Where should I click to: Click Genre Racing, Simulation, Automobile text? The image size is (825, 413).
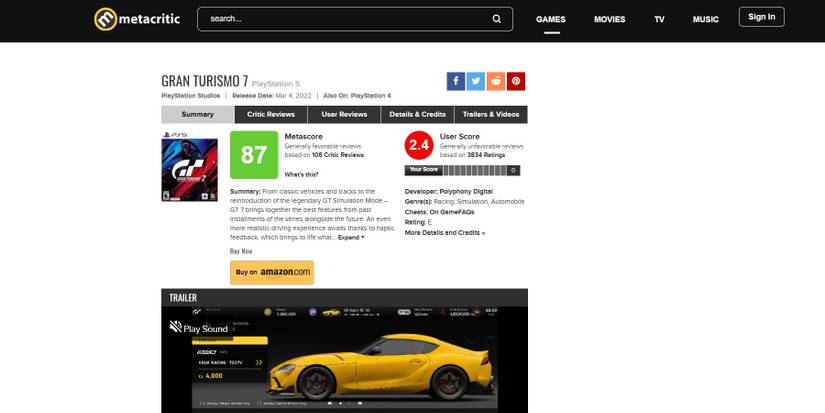pos(465,202)
